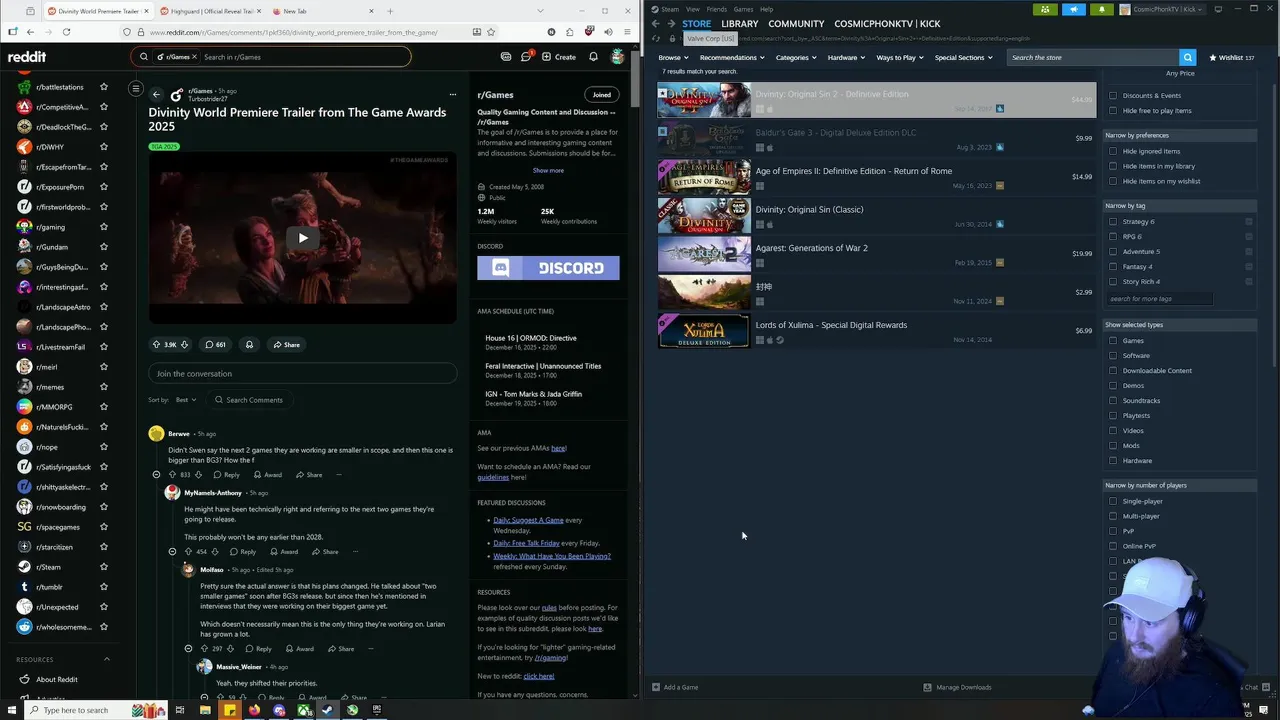1280x720 pixels.
Task: Open the r/gaming community from sidebar
Action: [x=50, y=227]
